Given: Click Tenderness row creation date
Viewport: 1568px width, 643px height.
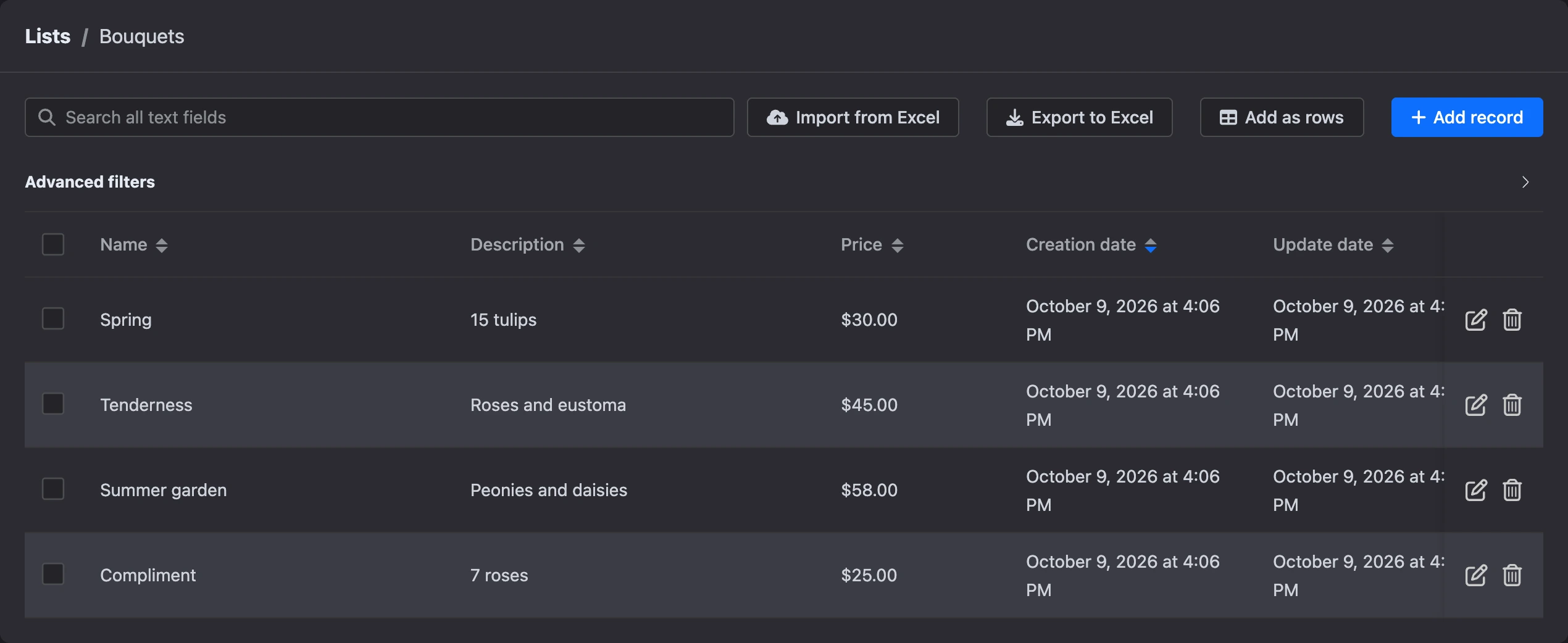Looking at the screenshot, I should click(x=1123, y=405).
